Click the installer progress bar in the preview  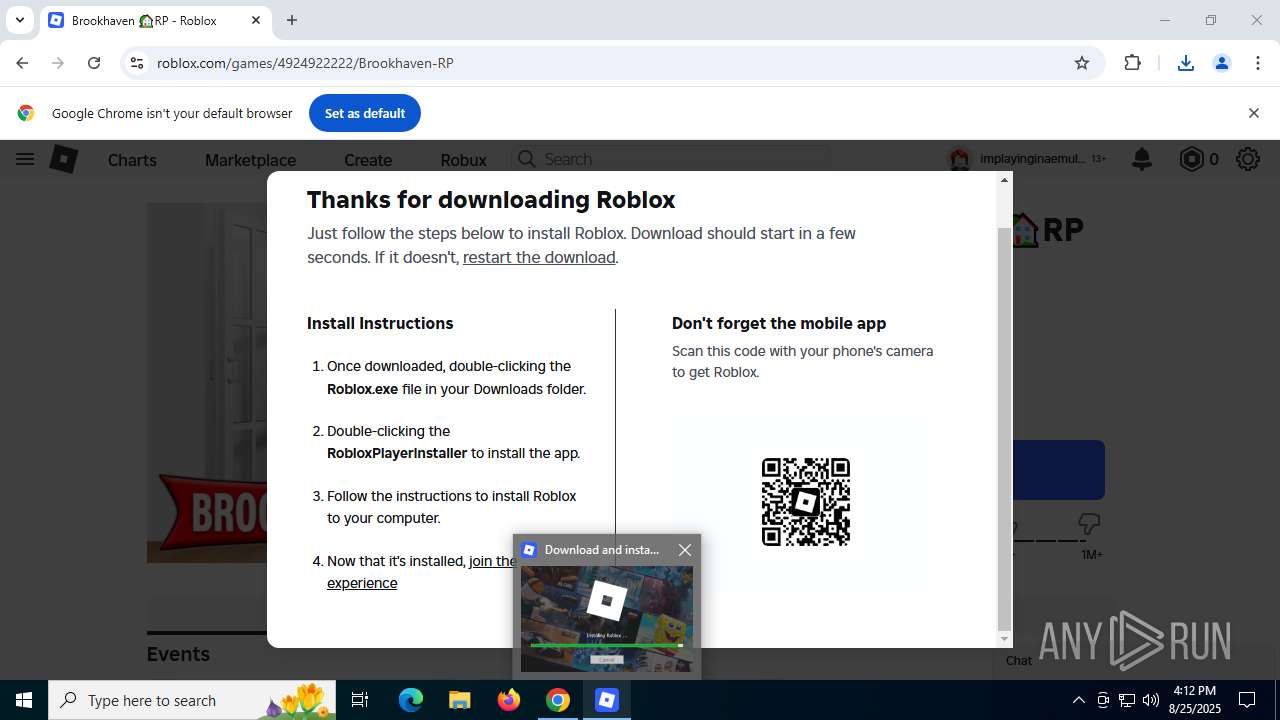pos(606,646)
